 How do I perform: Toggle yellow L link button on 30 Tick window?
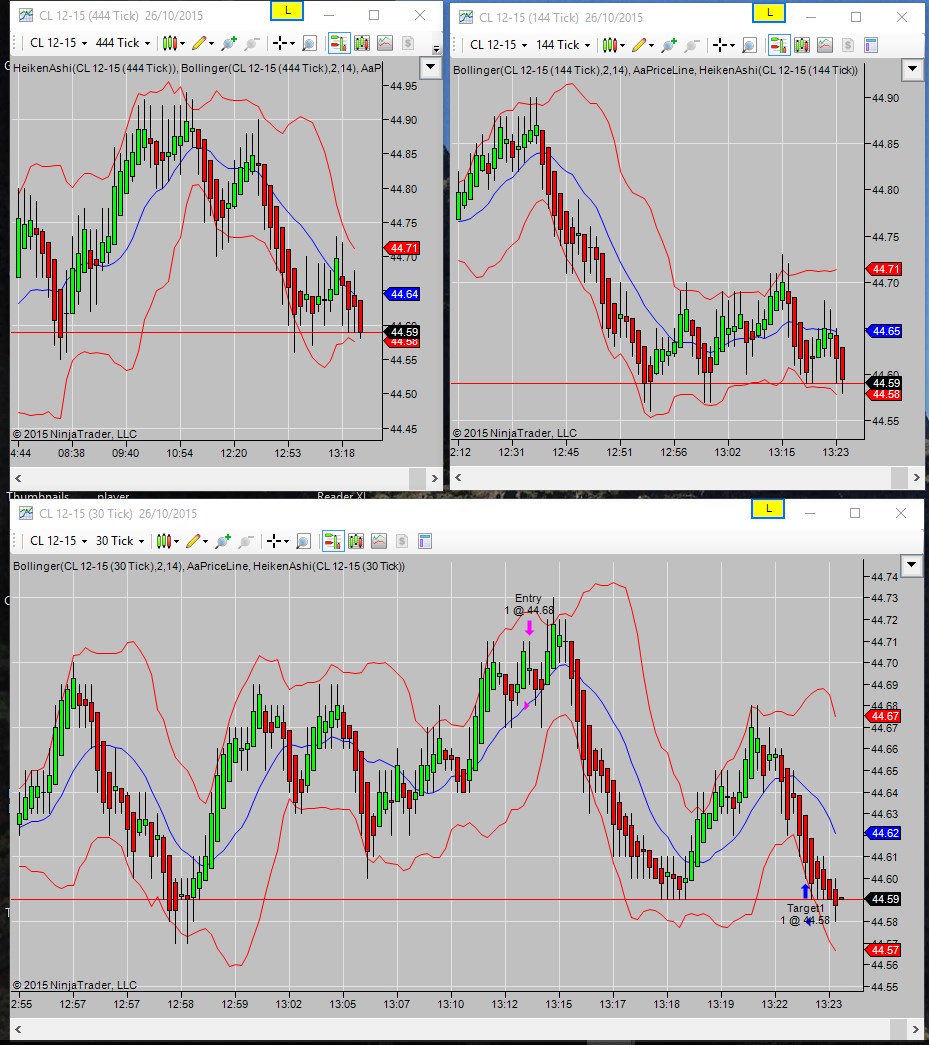pyautogui.click(x=768, y=509)
